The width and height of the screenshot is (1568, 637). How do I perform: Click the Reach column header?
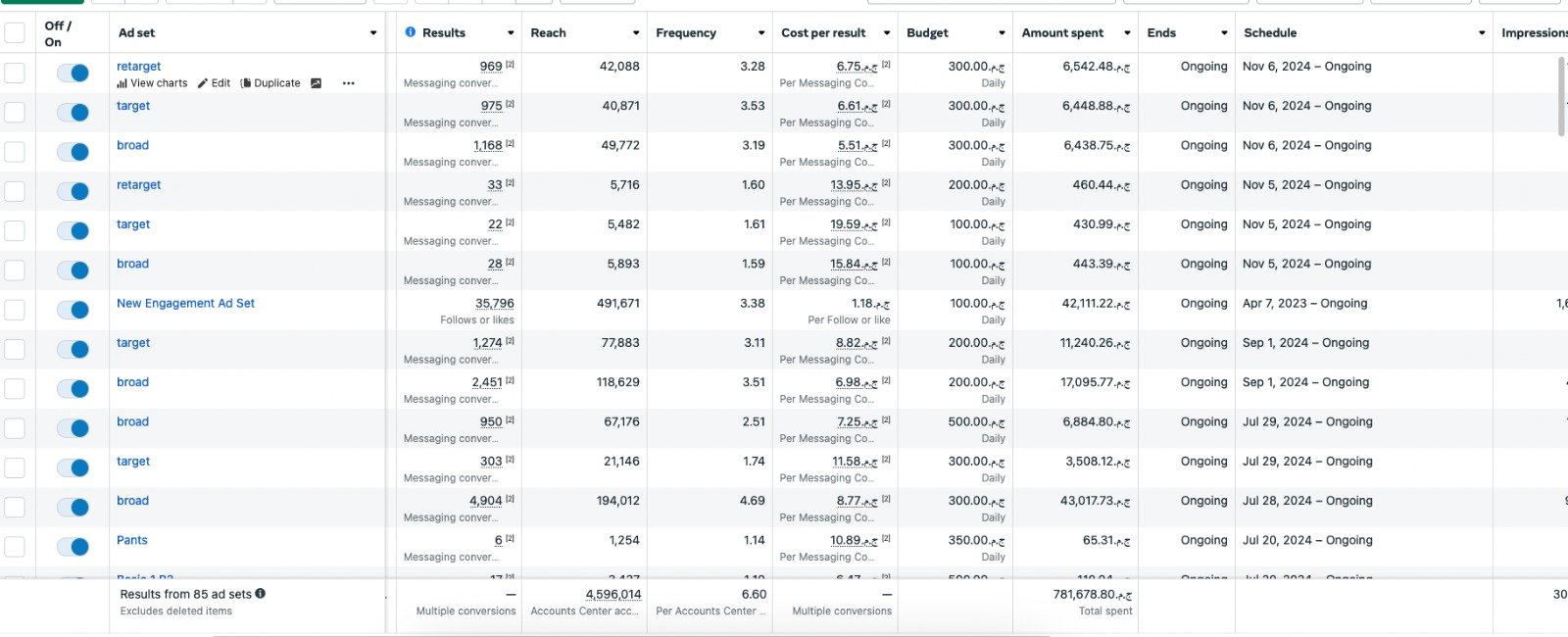click(549, 33)
